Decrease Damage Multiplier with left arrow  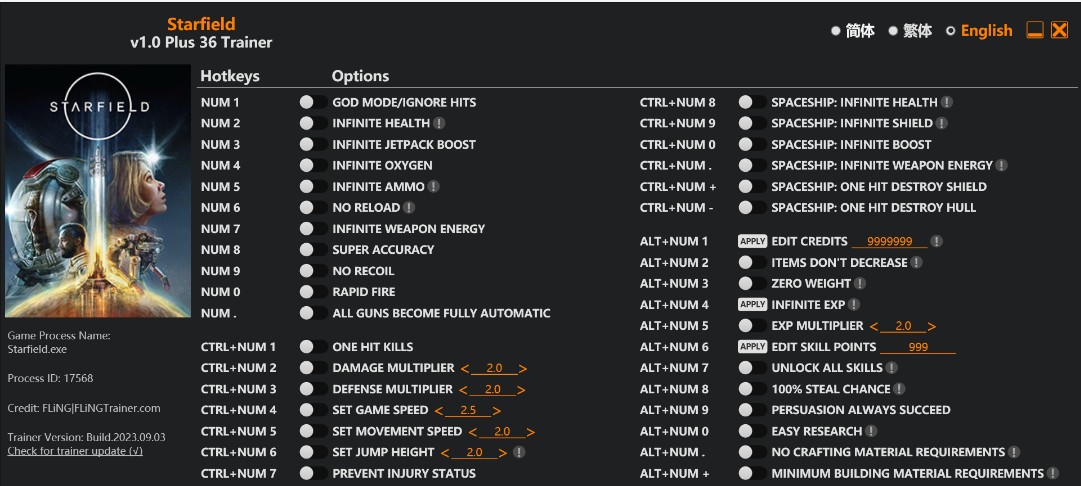[x=464, y=369]
